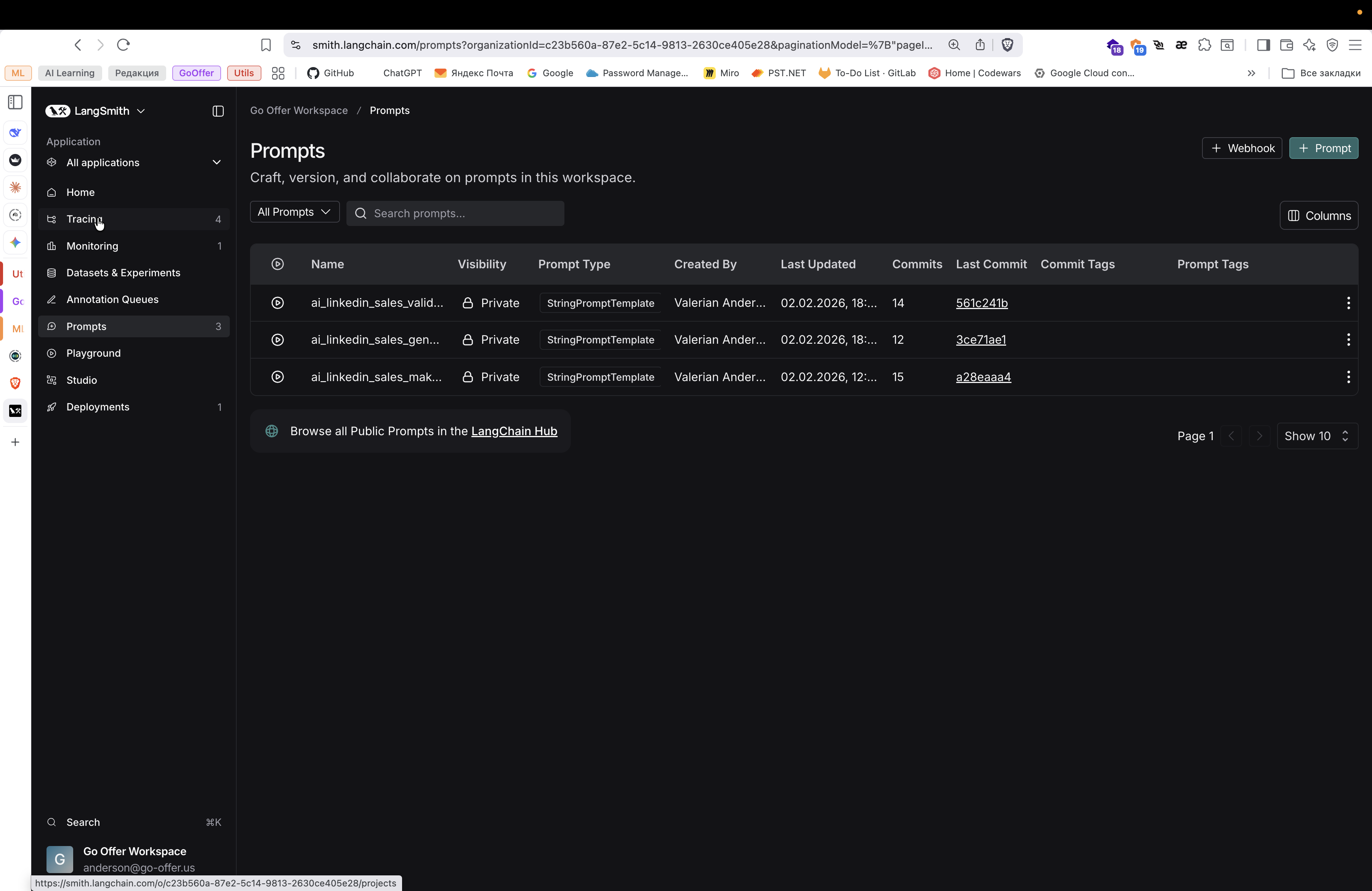
Task: Open last commit 561c241b link
Action: point(981,303)
